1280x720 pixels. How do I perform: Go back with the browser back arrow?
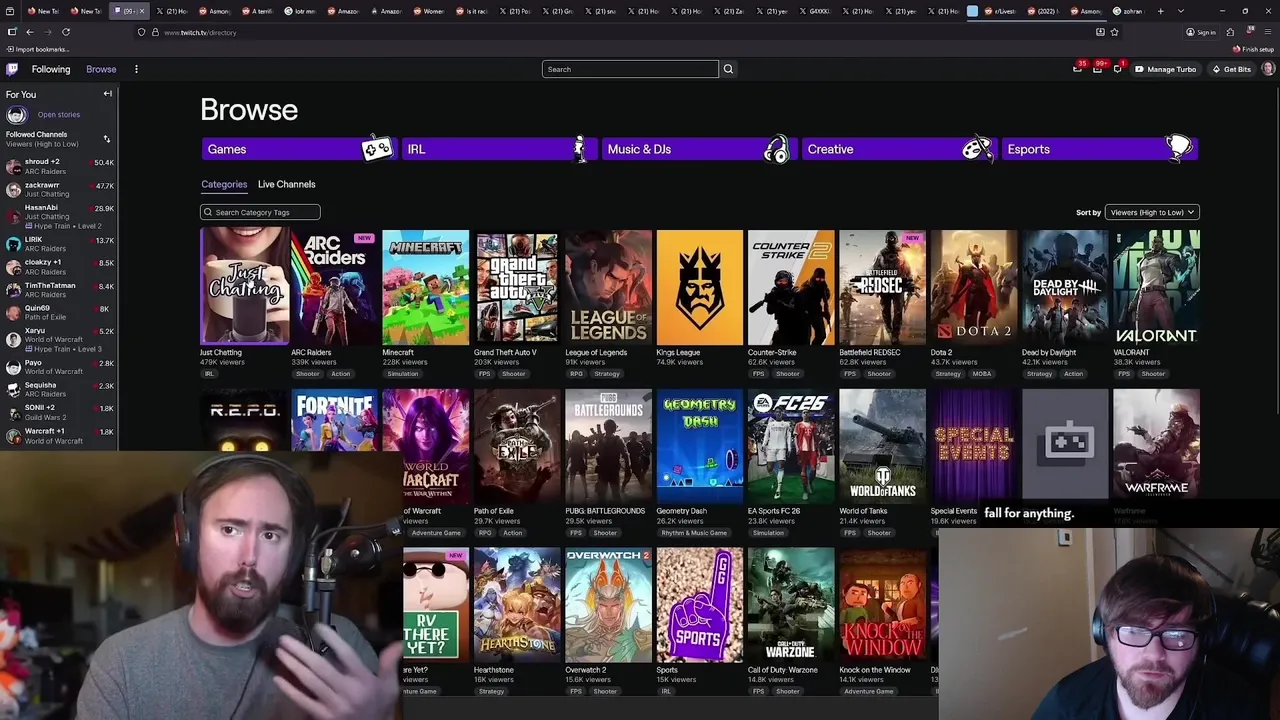coord(29,32)
